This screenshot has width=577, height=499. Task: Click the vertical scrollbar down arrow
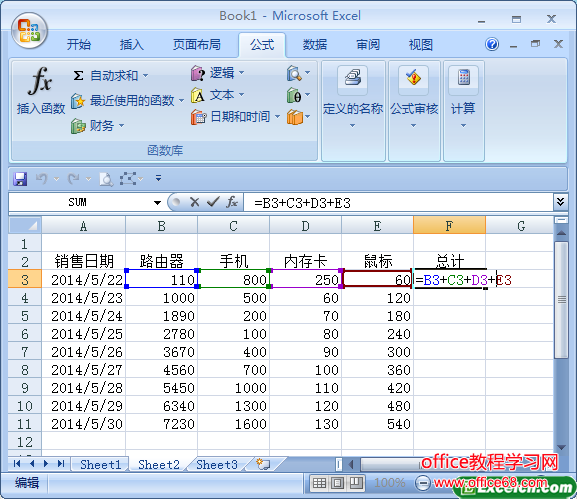[x=561, y=447]
